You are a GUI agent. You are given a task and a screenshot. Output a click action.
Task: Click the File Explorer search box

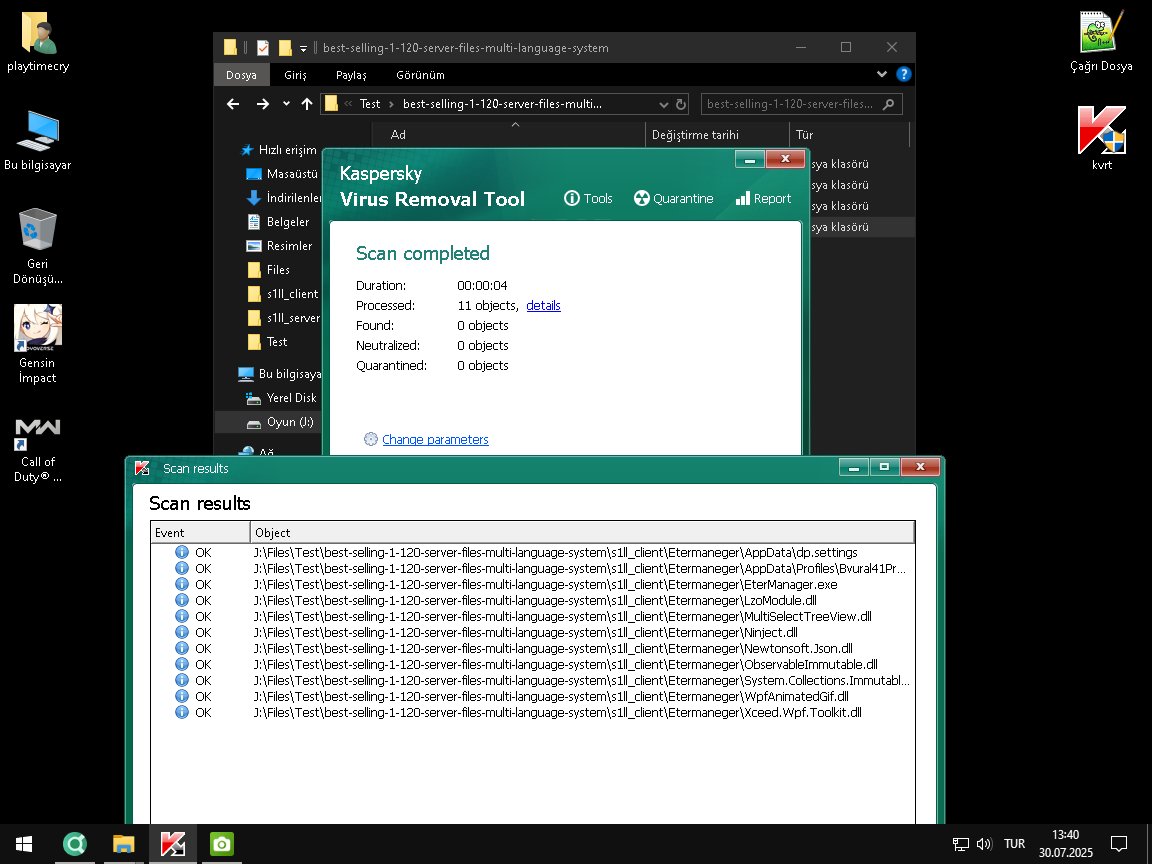794,104
